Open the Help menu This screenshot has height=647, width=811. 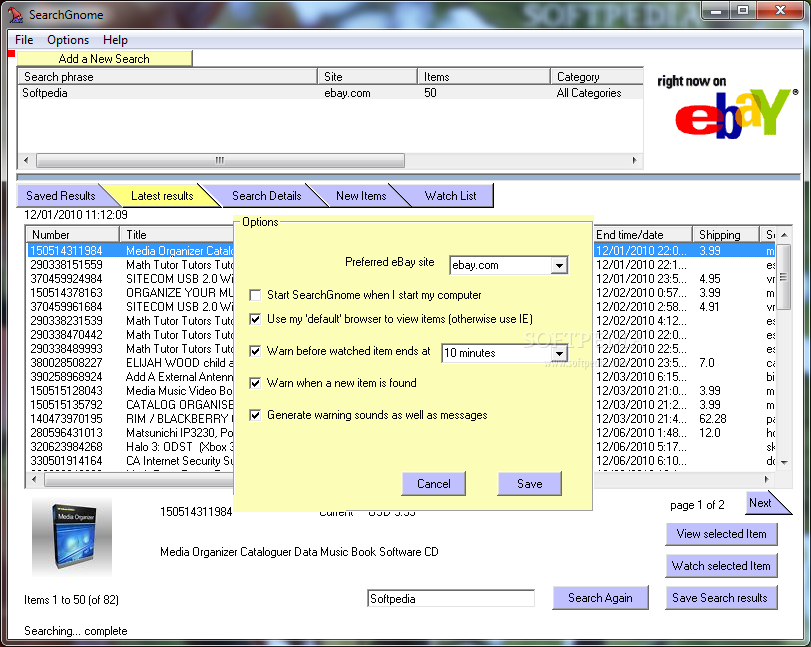pyautogui.click(x=115, y=40)
